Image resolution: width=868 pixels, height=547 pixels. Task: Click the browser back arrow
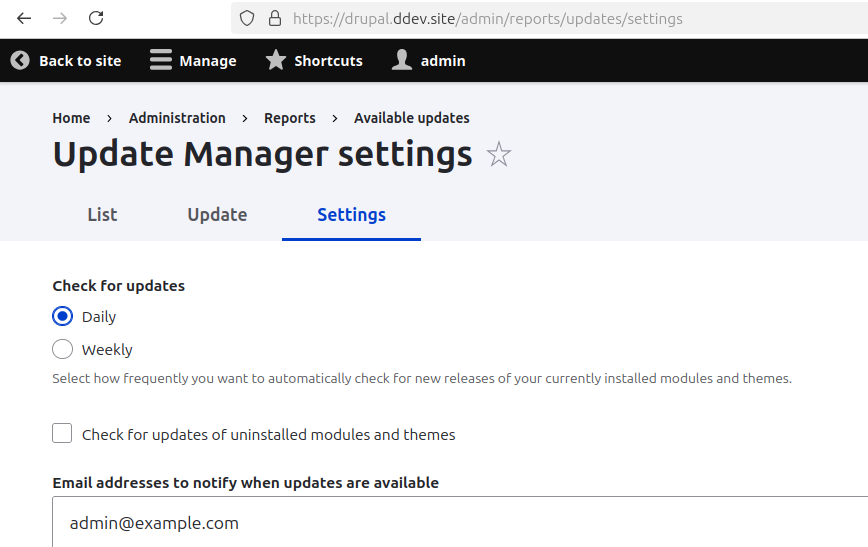point(24,18)
